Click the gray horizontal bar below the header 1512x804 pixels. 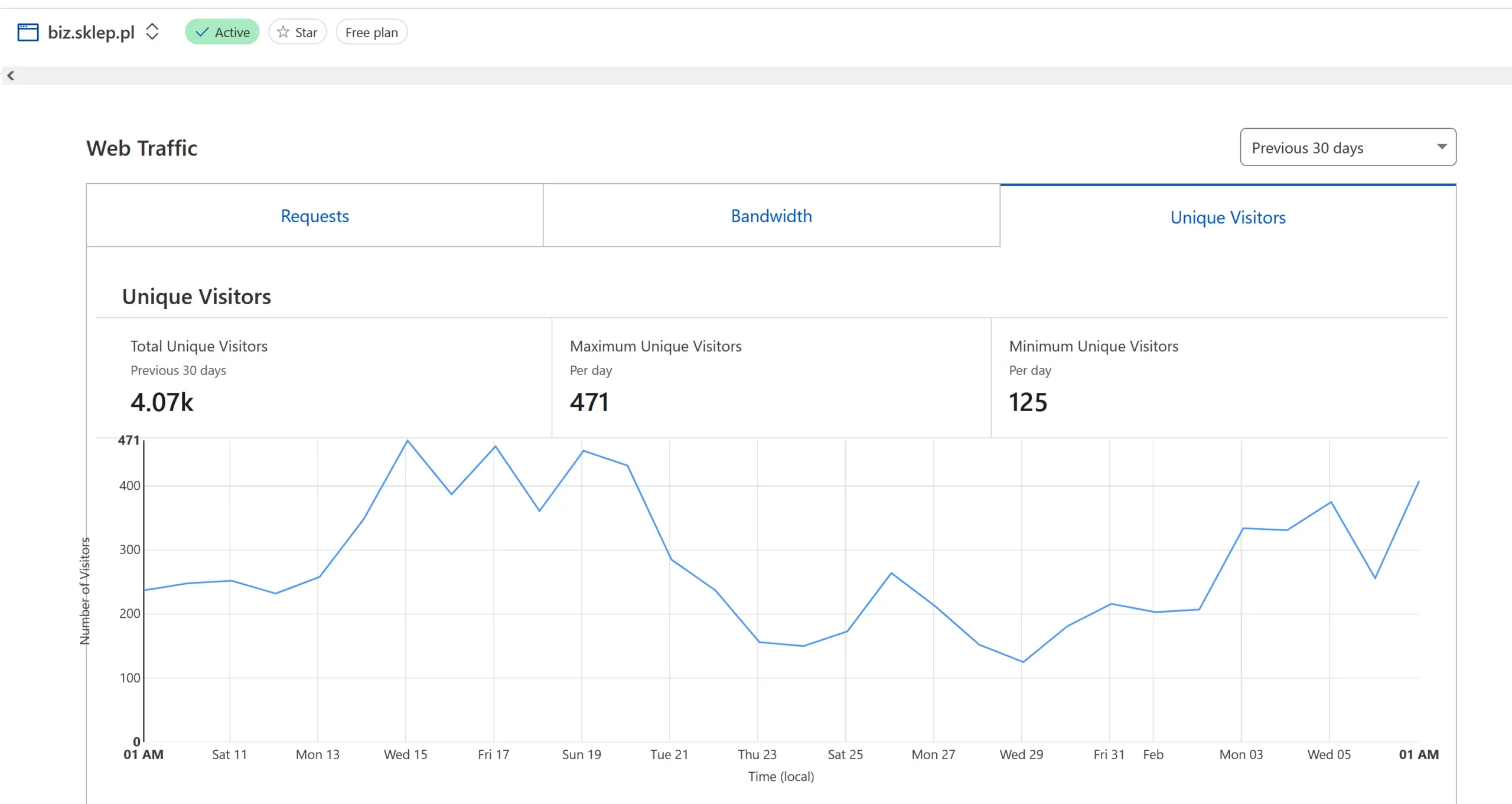coord(756,76)
